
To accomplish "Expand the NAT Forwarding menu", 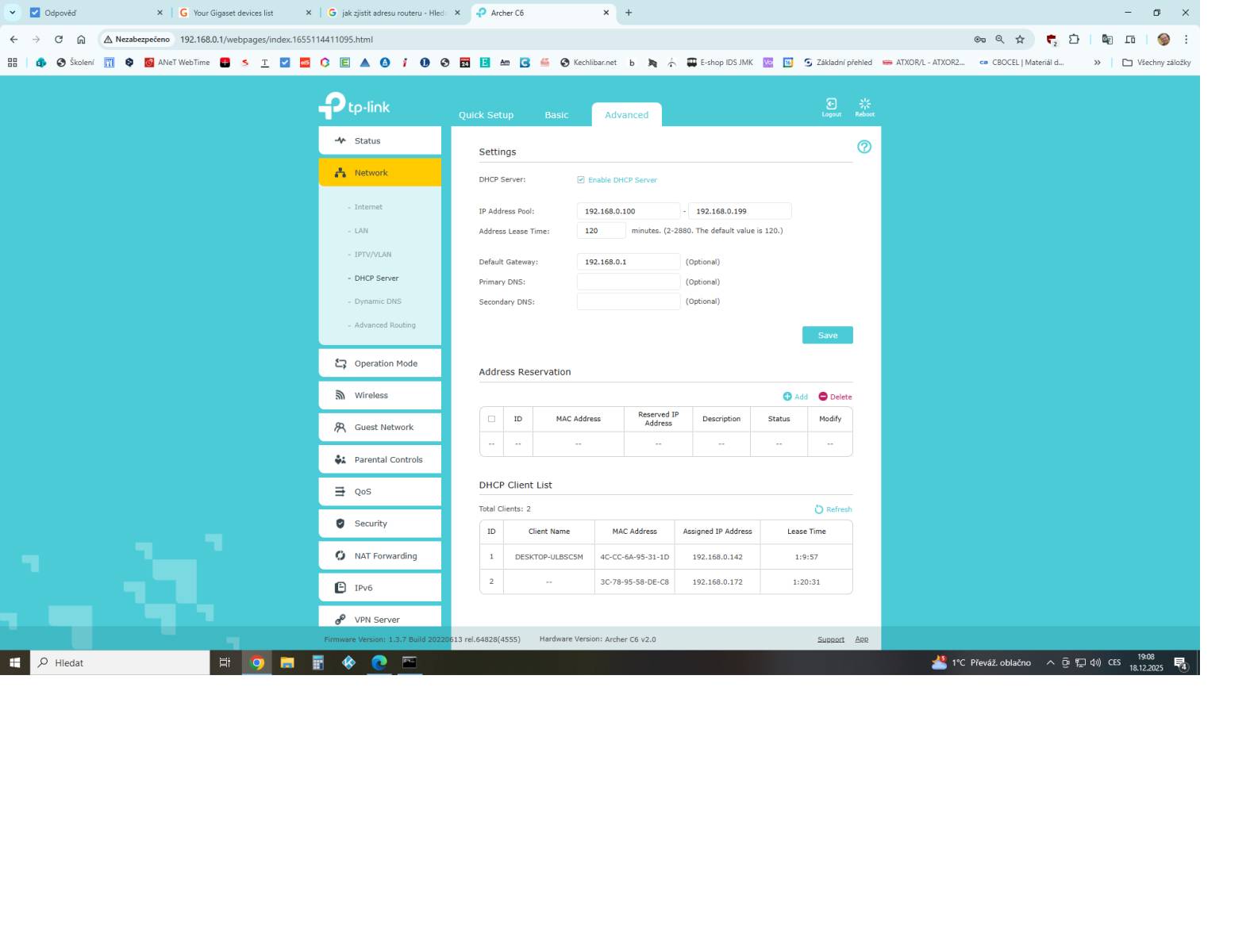I will [x=379, y=556].
